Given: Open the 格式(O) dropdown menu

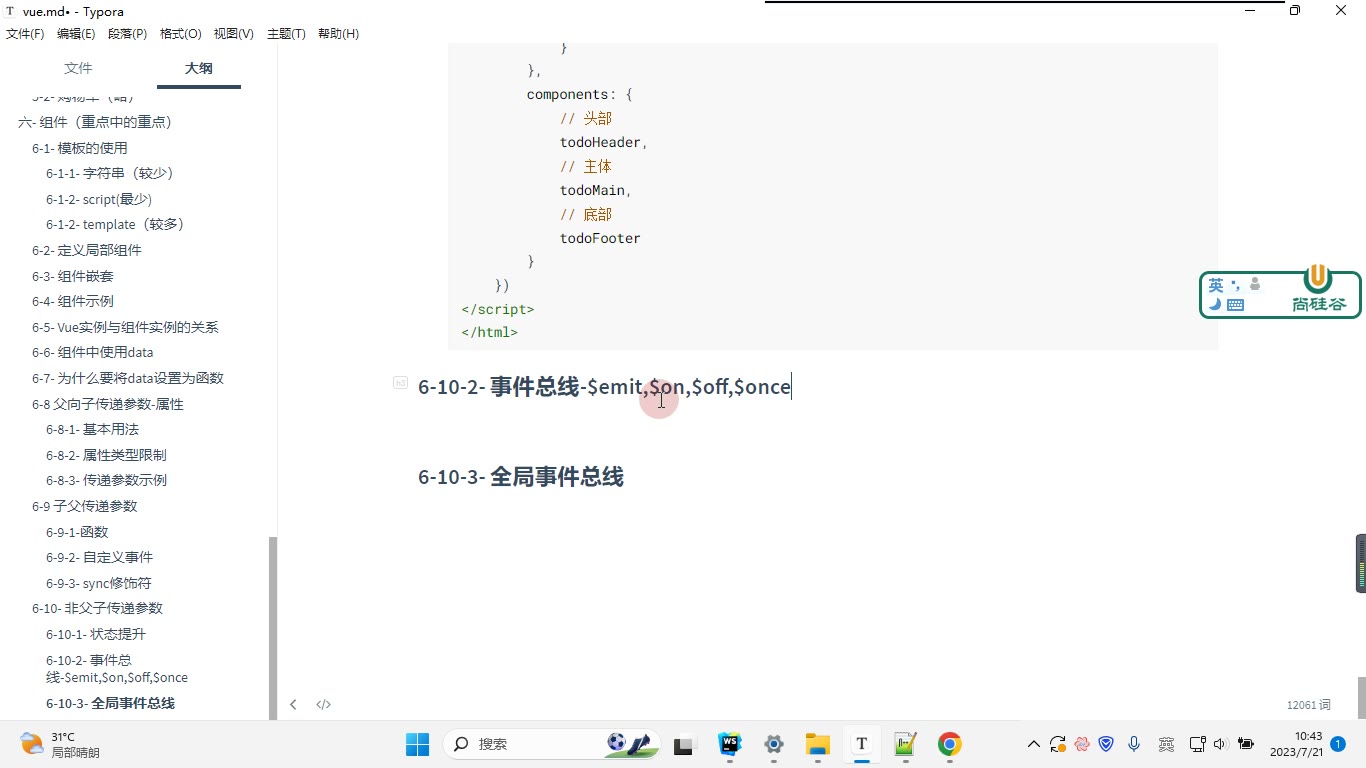Looking at the screenshot, I should coord(181,34).
